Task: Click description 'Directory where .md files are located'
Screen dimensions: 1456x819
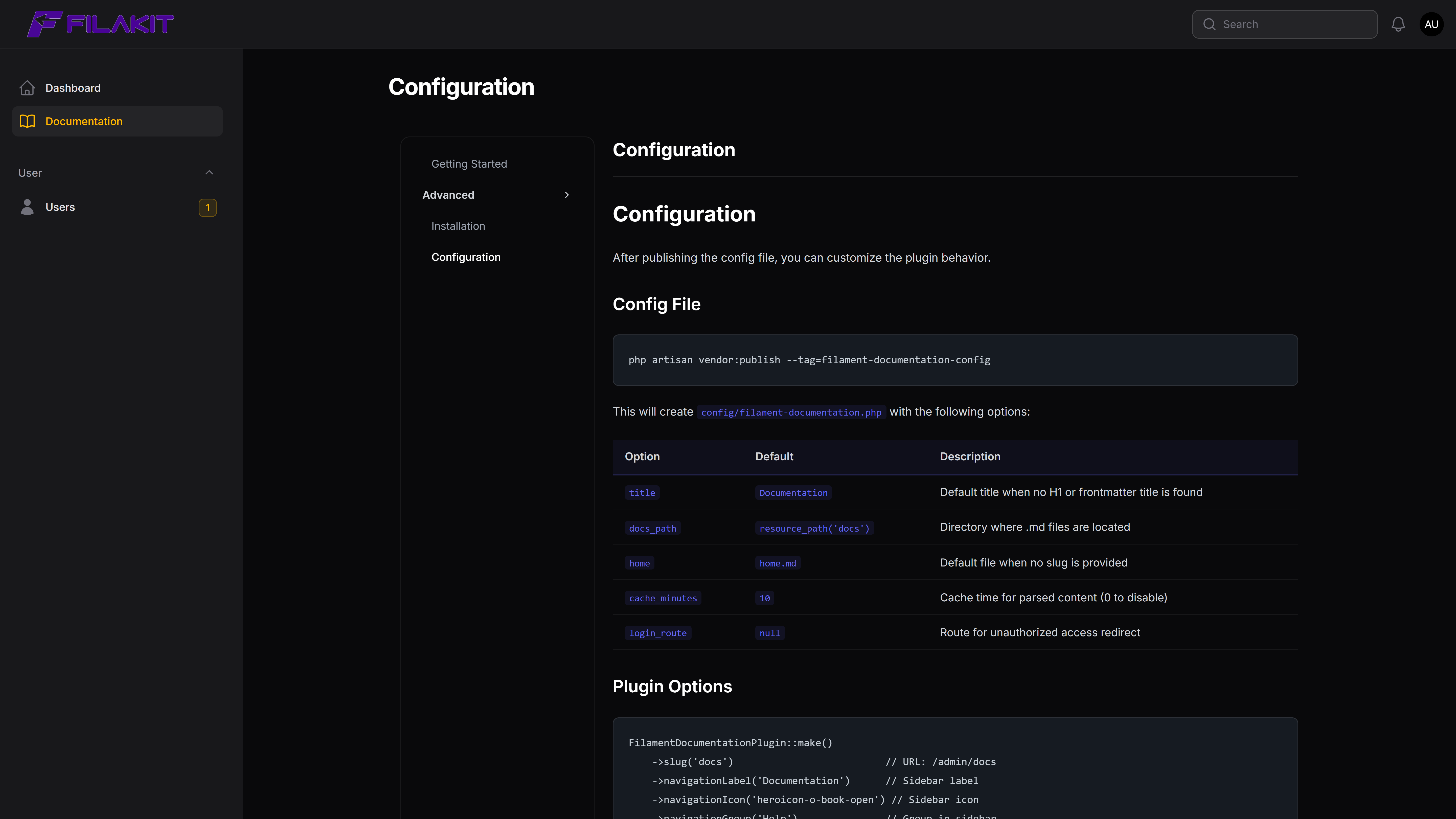Action: (x=1035, y=527)
